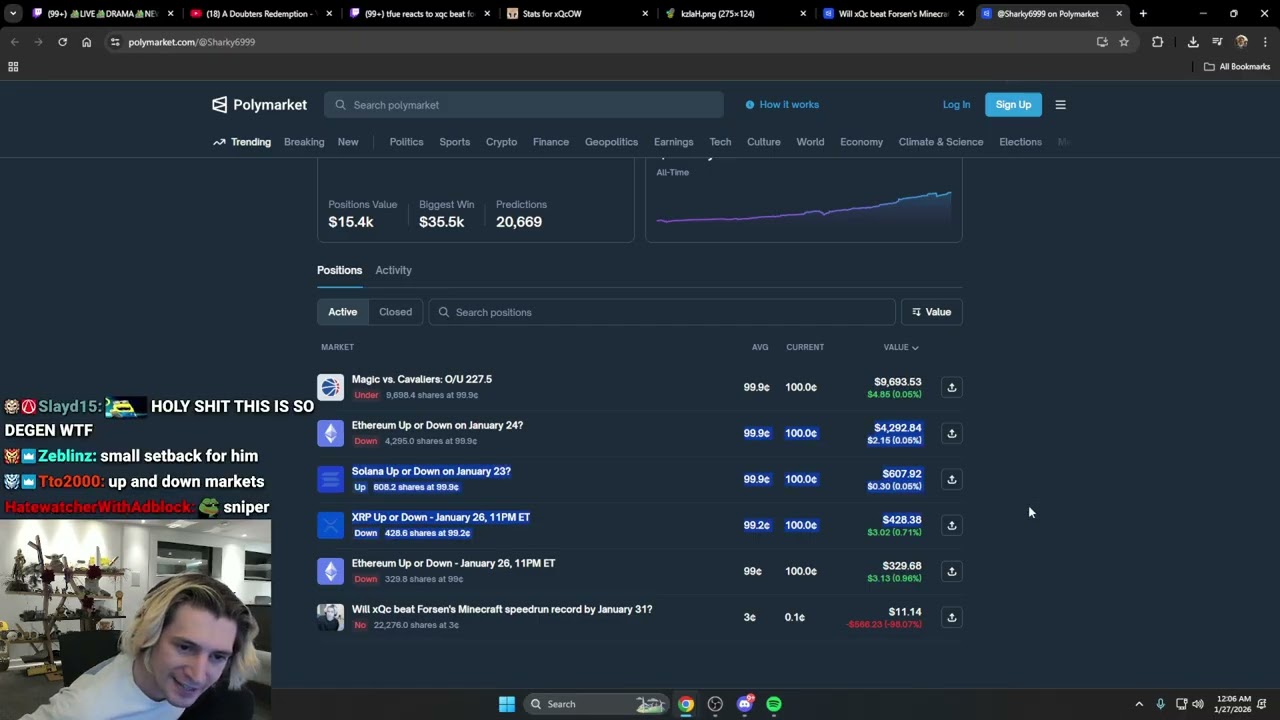Switch to the A Doubters Redemption YouTube tab
The width and height of the screenshot is (1280, 720).
tap(260, 14)
